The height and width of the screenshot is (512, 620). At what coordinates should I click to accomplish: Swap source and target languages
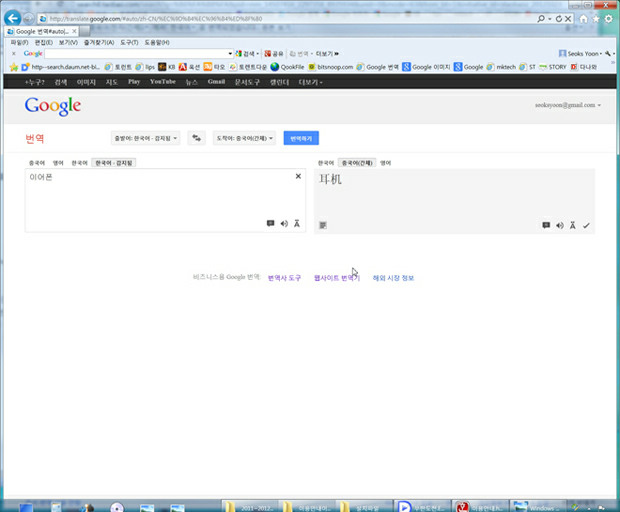coord(197,138)
